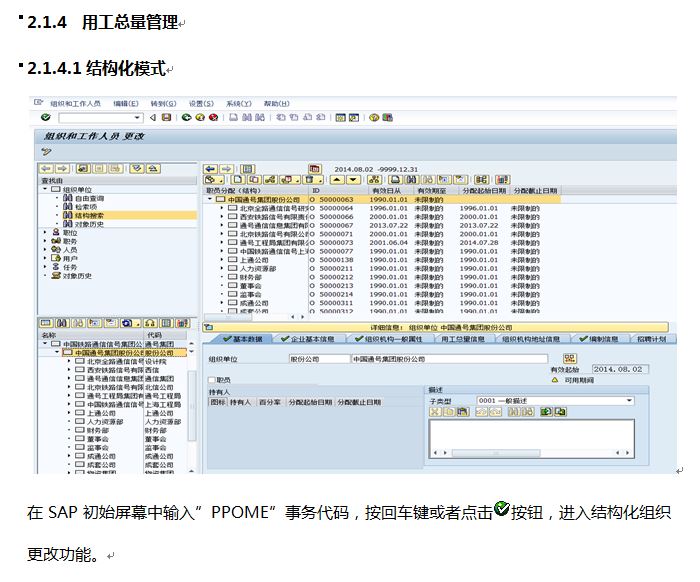This screenshot has width=700, height=582.
Task: Click the search-area forward arrow button
Action: 62,169
